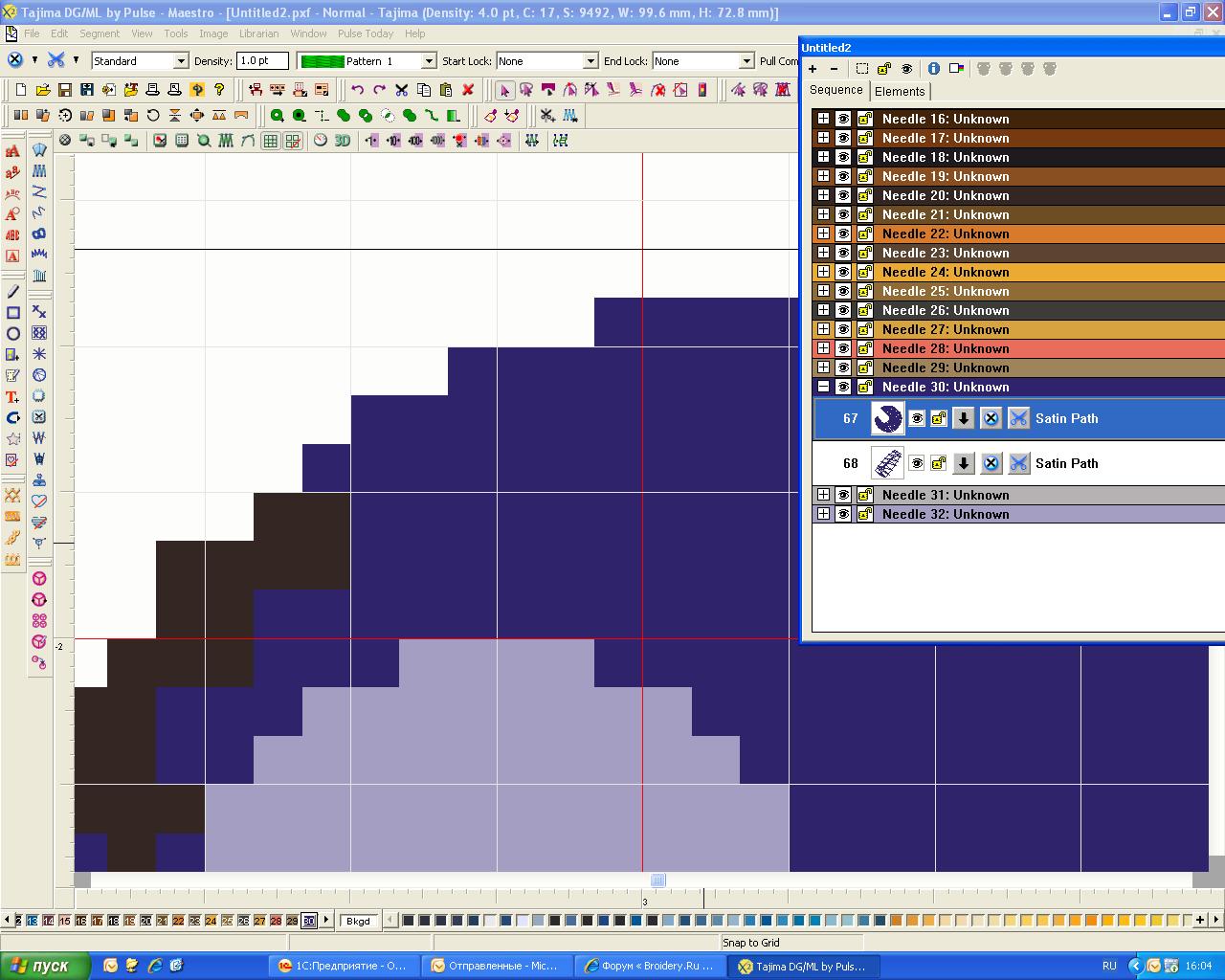The height and width of the screenshot is (980, 1225).
Task: Click the Undo arrow in the toolbar
Action: [357, 90]
